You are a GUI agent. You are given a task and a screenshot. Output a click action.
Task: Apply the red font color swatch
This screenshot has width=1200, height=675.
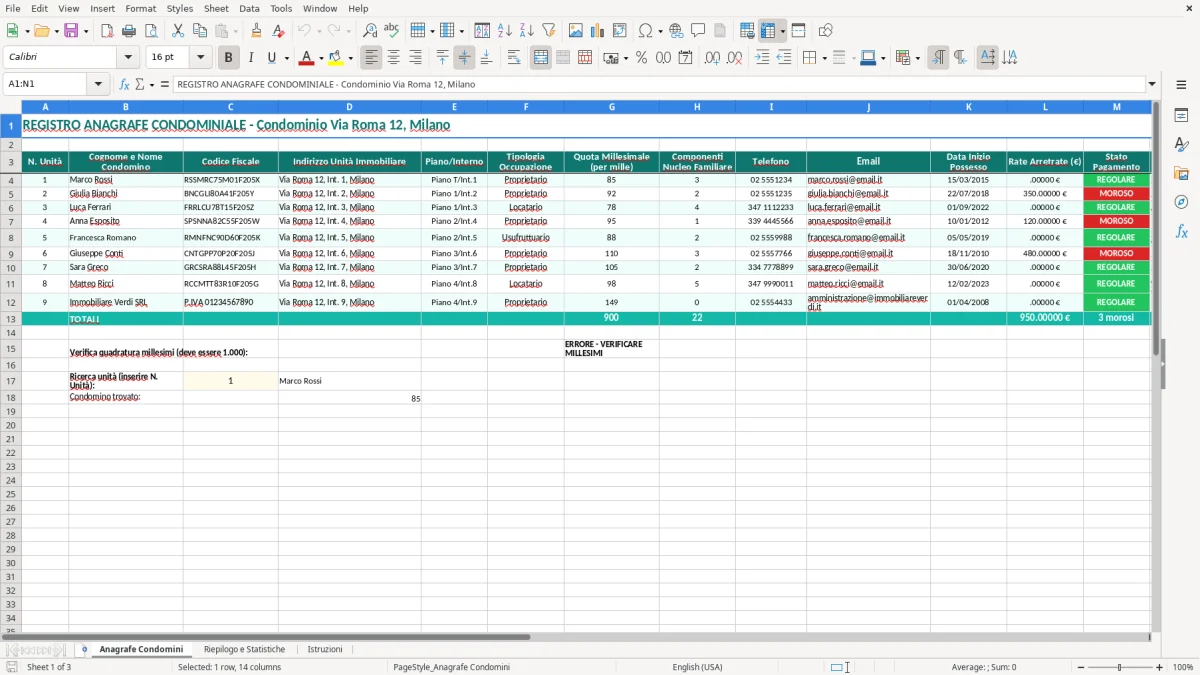click(307, 58)
